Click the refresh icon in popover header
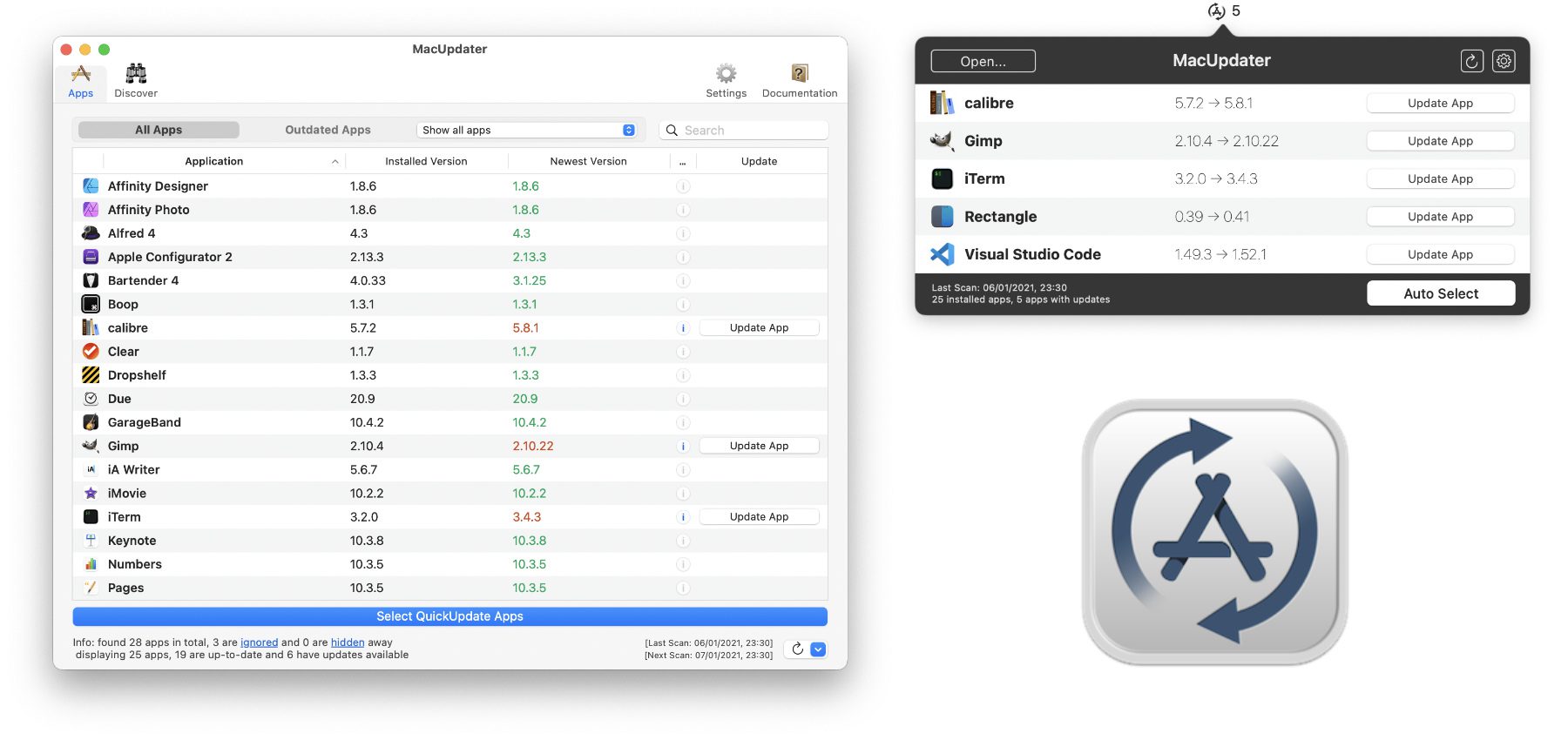The image size is (1568, 740). (1471, 61)
